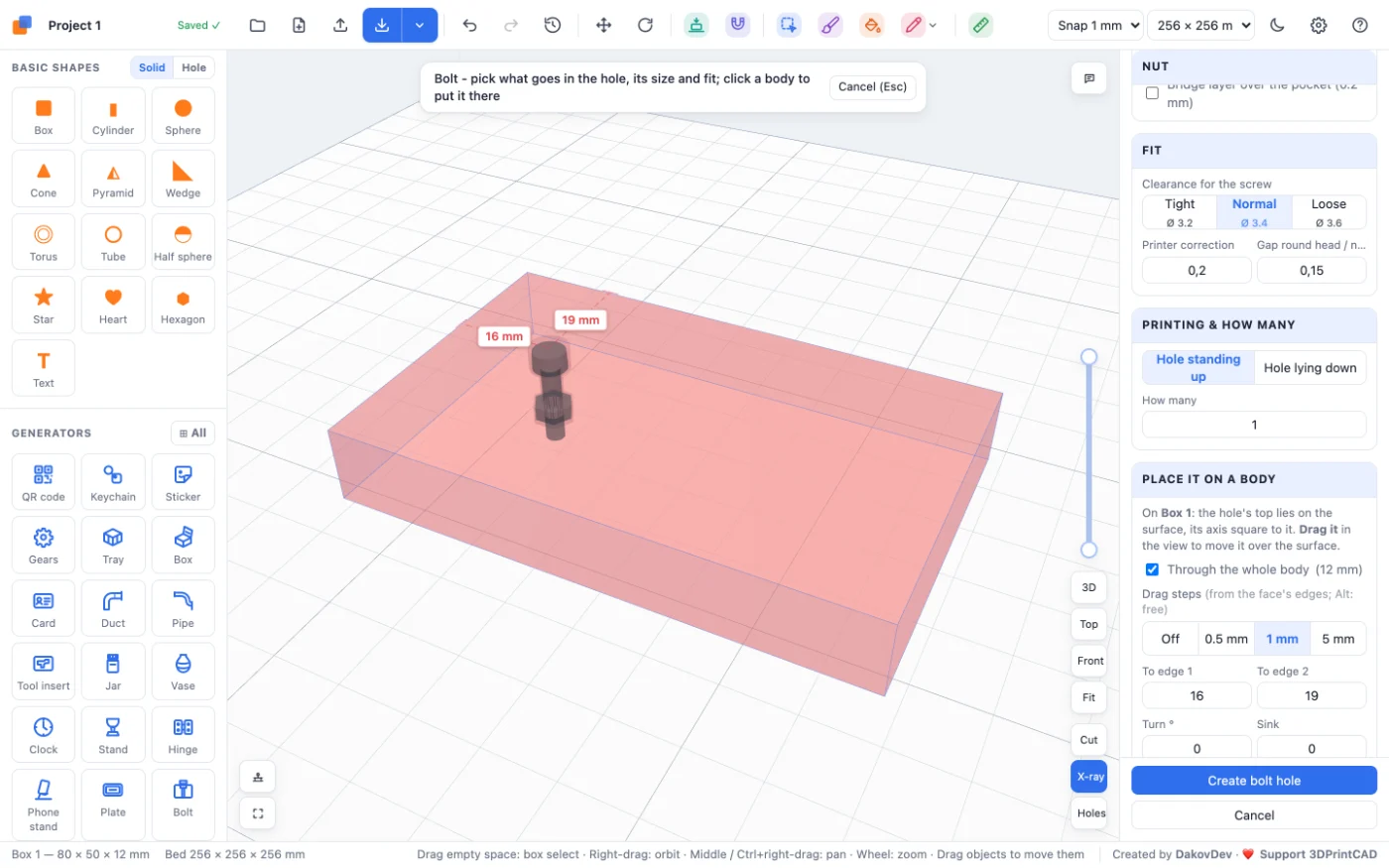Select the move tool with four arrows
Viewport: 1389px width, 868px height.
[603, 26]
